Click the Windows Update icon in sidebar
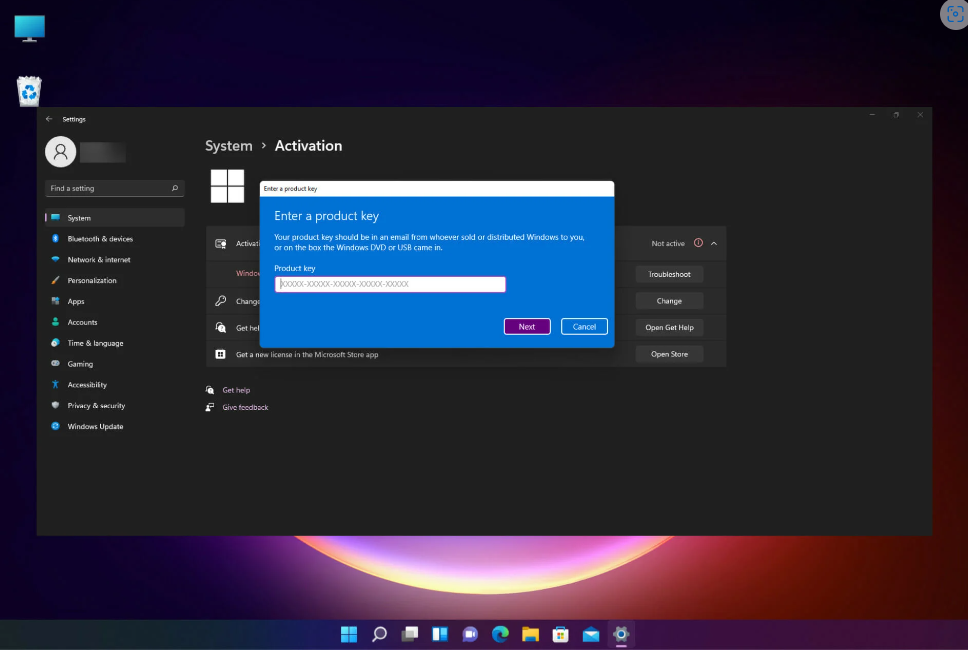 55,426
